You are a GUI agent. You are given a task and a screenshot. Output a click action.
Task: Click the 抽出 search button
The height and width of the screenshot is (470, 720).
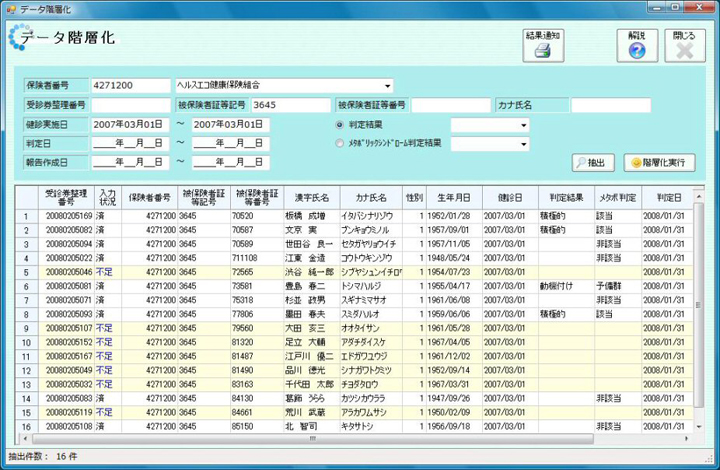click(x=593, y=162)
